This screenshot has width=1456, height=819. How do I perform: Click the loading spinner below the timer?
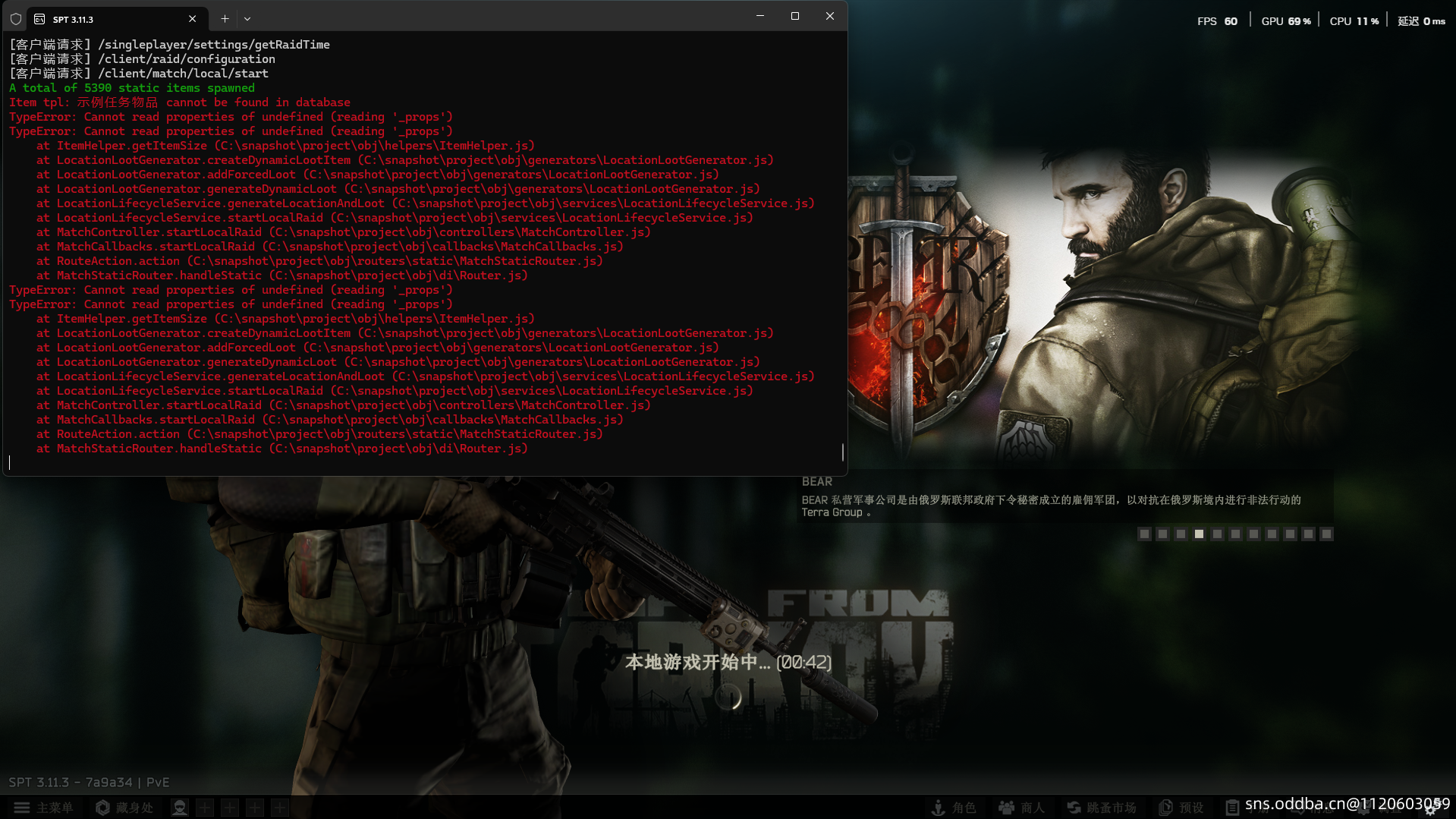tap(728, 697)
